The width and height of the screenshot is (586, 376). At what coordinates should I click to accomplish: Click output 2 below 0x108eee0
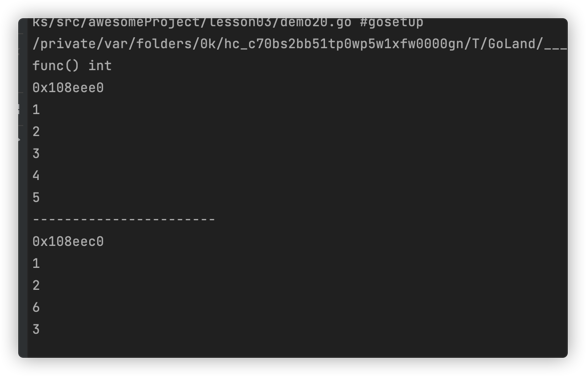(x=36, y=132)
